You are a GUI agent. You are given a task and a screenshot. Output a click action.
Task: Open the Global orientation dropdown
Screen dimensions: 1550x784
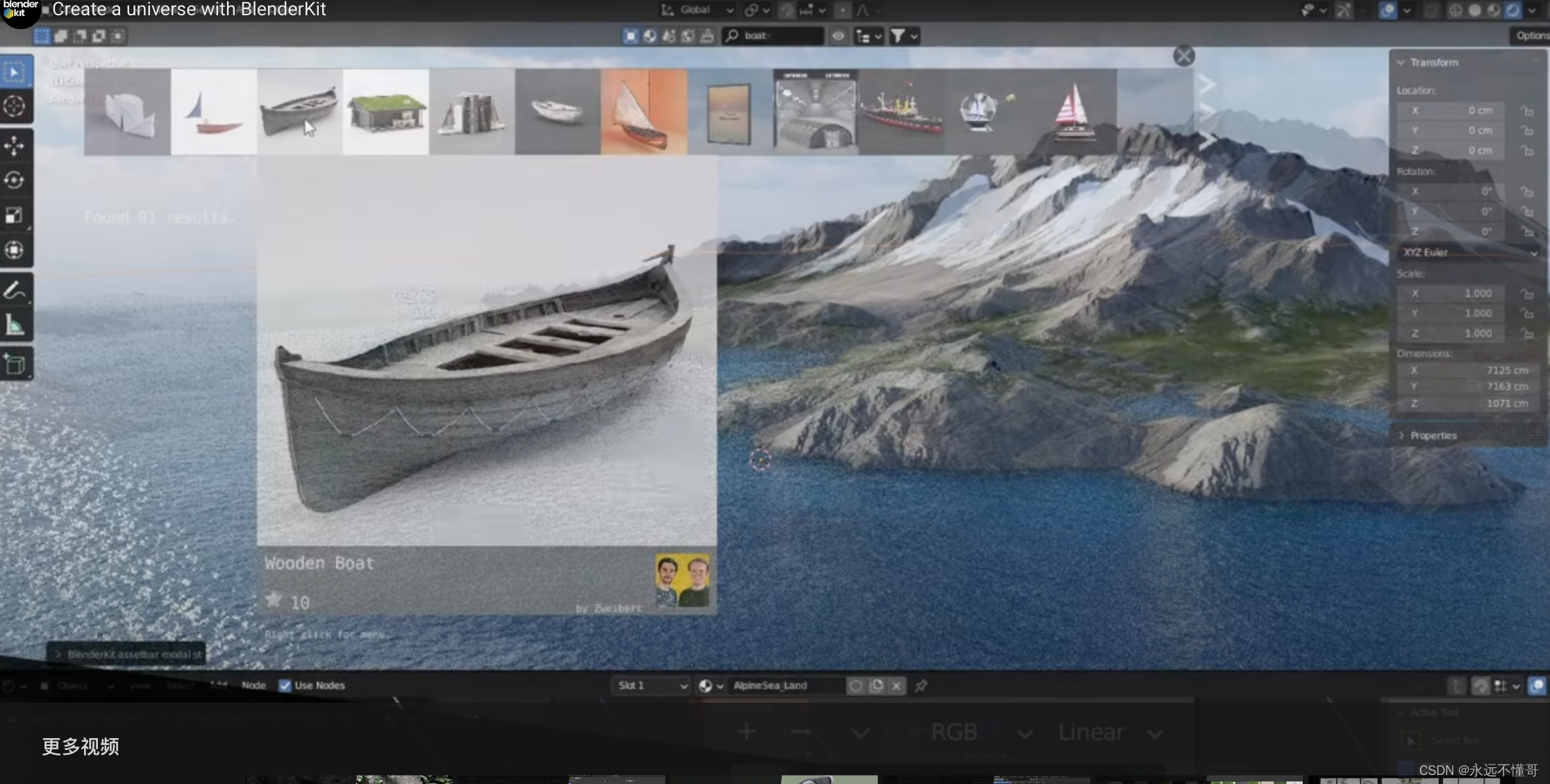[697, 10]
